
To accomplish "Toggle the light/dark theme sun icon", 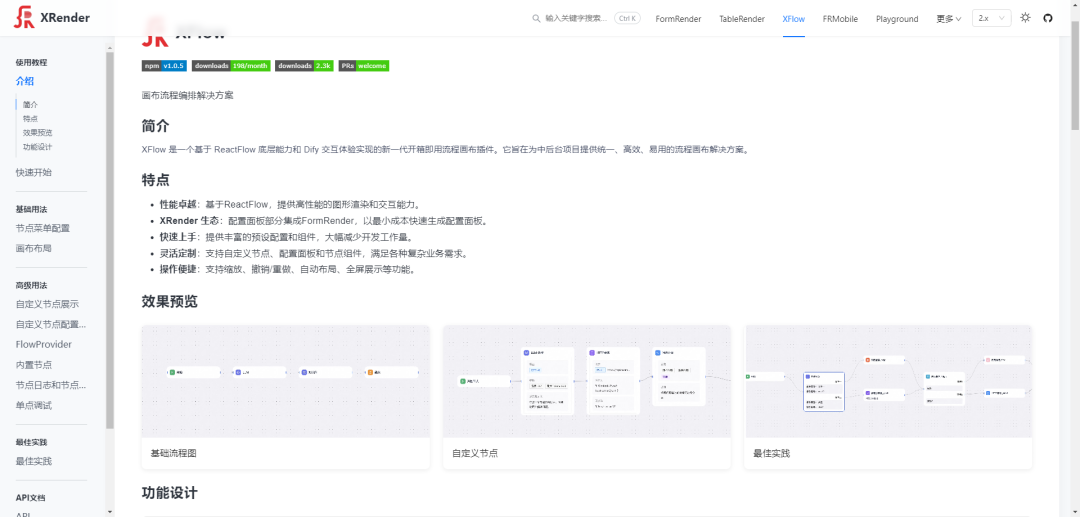I will click(x=1026, y=18).
